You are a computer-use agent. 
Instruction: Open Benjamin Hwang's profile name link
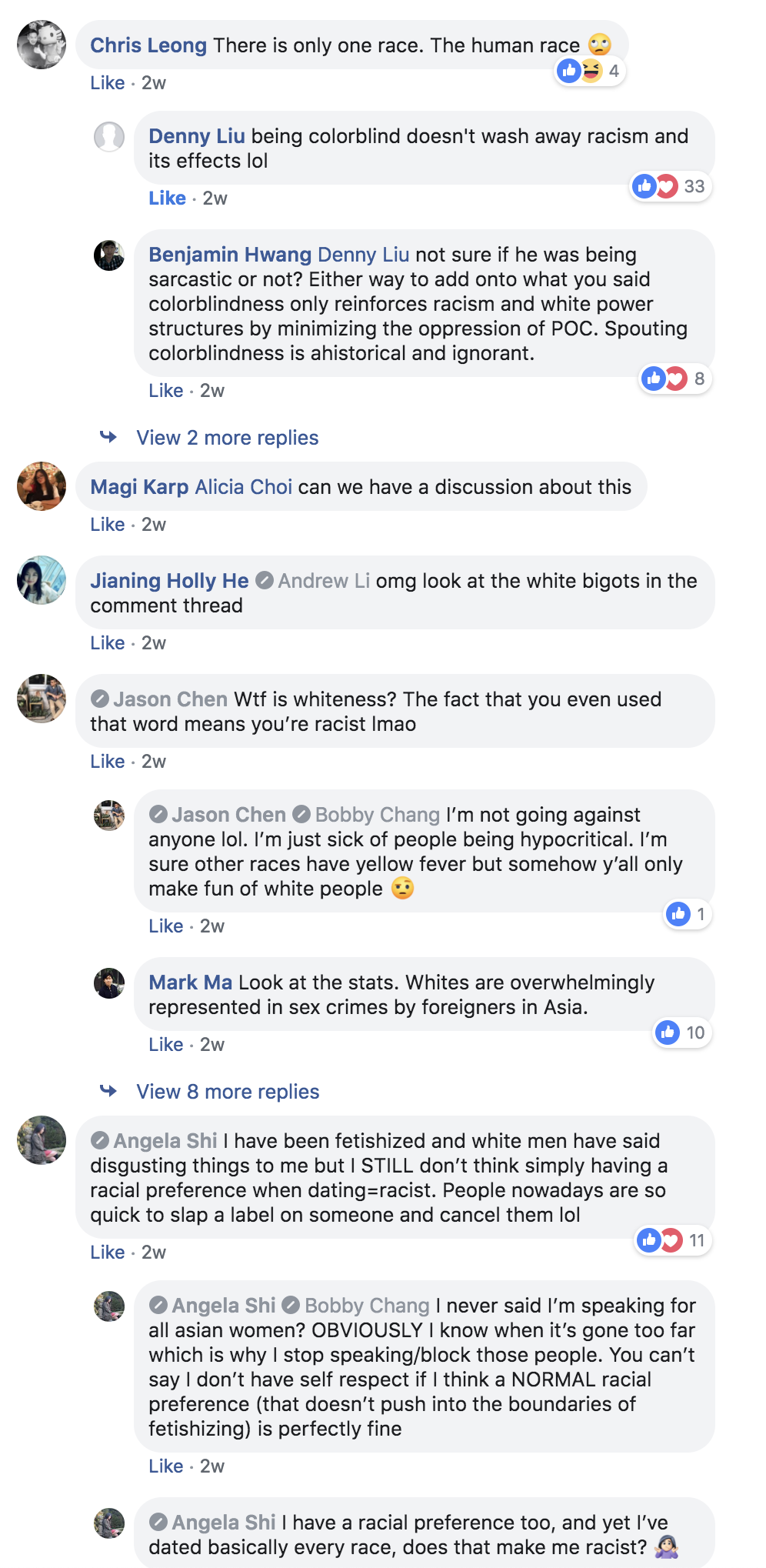pos(230,255)
